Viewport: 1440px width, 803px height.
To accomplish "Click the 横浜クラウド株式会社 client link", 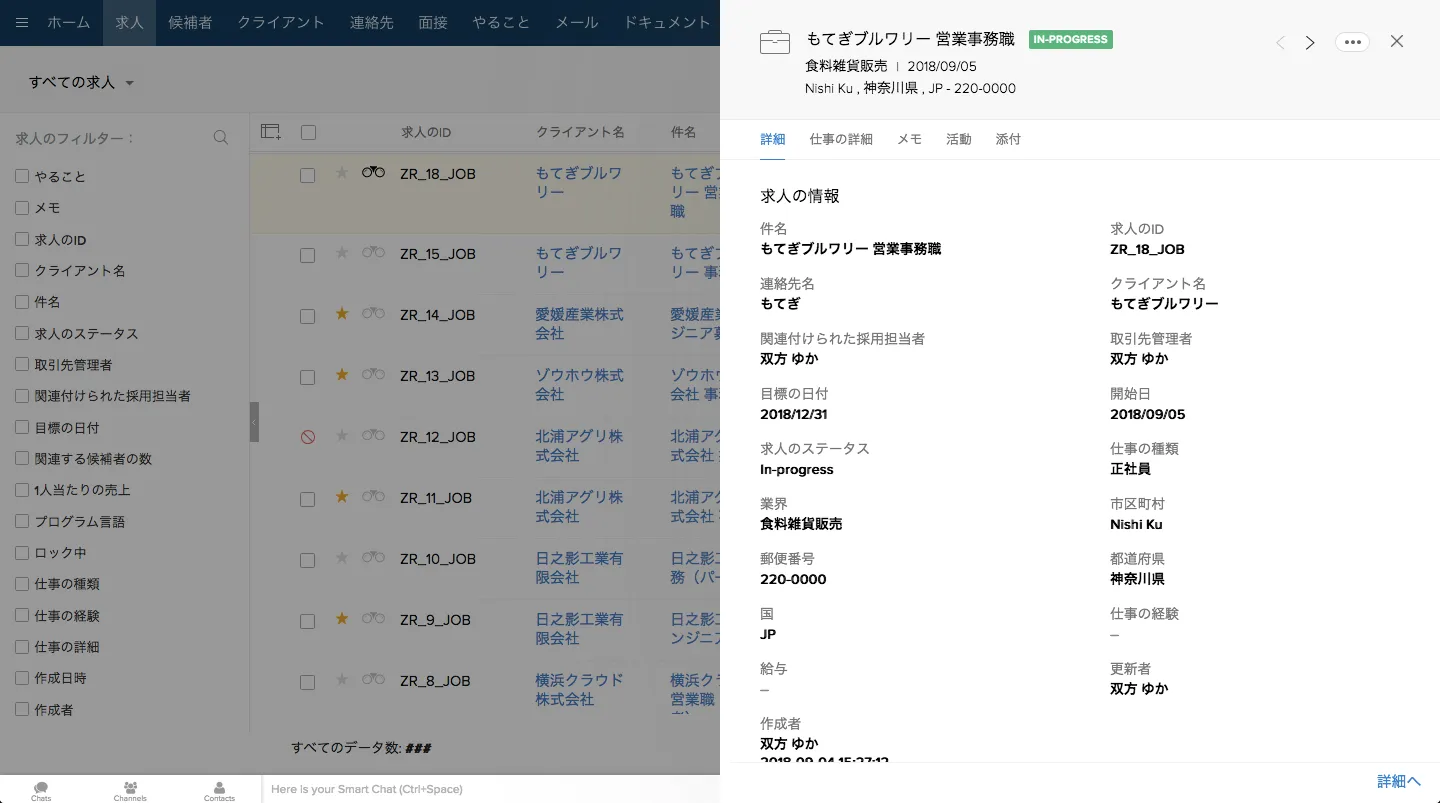I will pyautogui.click(x=579, y=689).
